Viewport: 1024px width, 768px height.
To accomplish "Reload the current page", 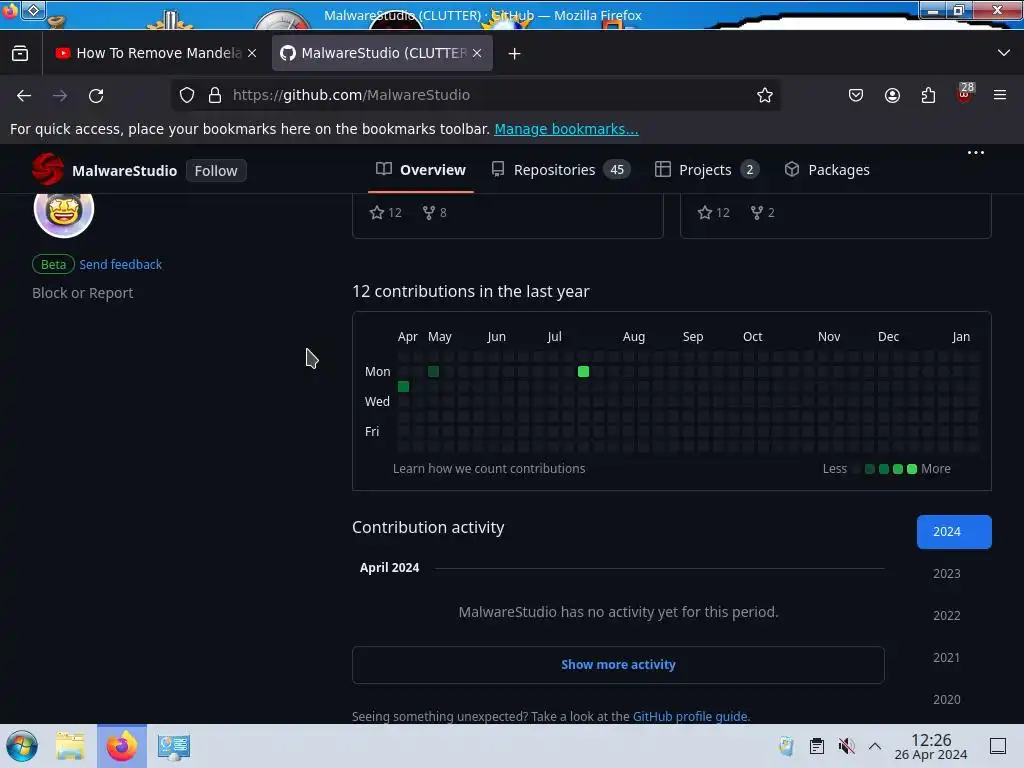I will pyautogui.click(x=96, y=95).
